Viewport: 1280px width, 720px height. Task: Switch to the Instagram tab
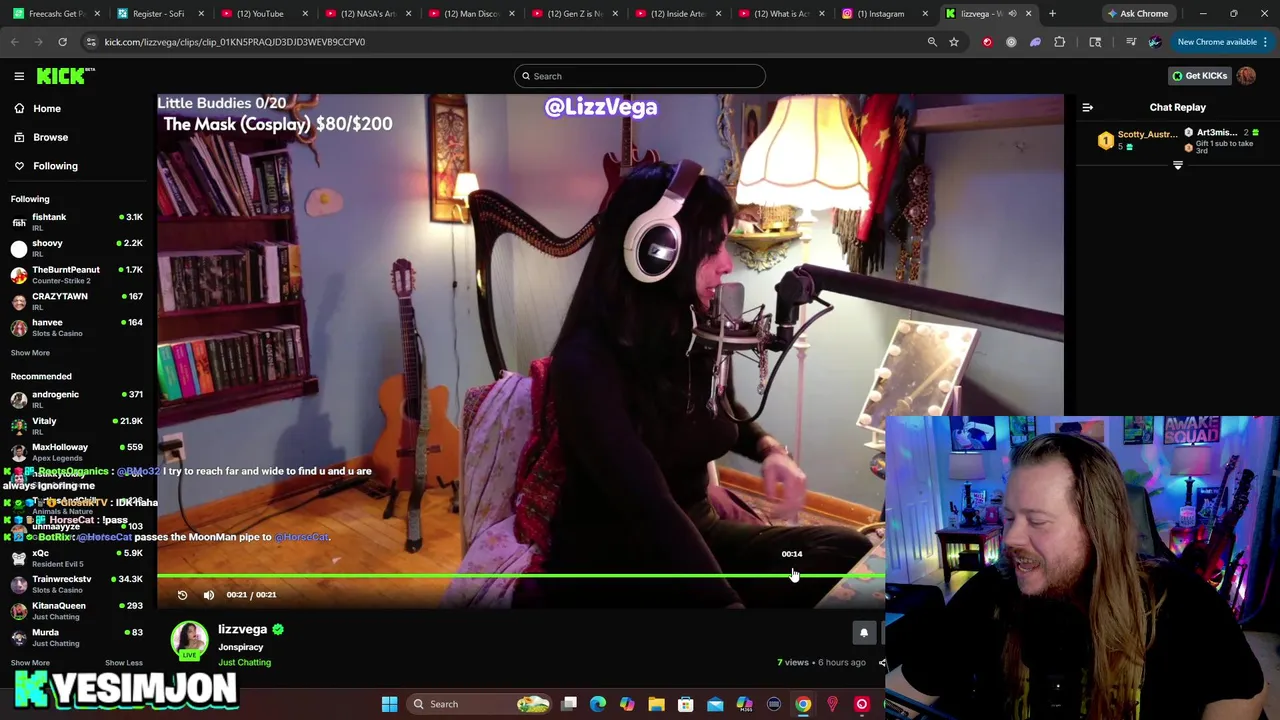(x=887, y=14)
